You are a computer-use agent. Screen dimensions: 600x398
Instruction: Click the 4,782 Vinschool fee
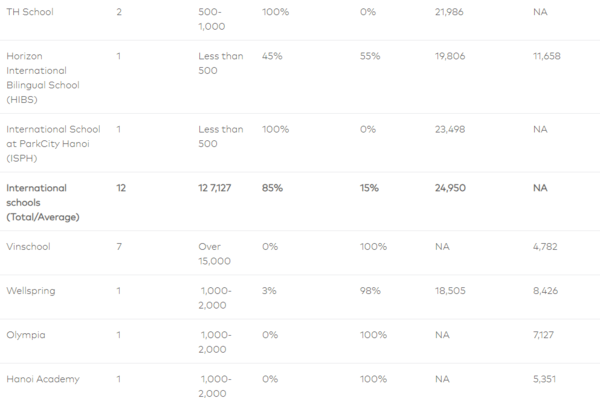[x=545, y=246]
